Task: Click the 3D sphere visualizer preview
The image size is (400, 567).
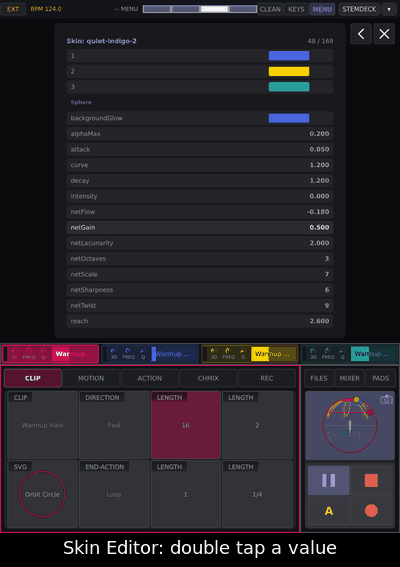Action: click(350, 425)
